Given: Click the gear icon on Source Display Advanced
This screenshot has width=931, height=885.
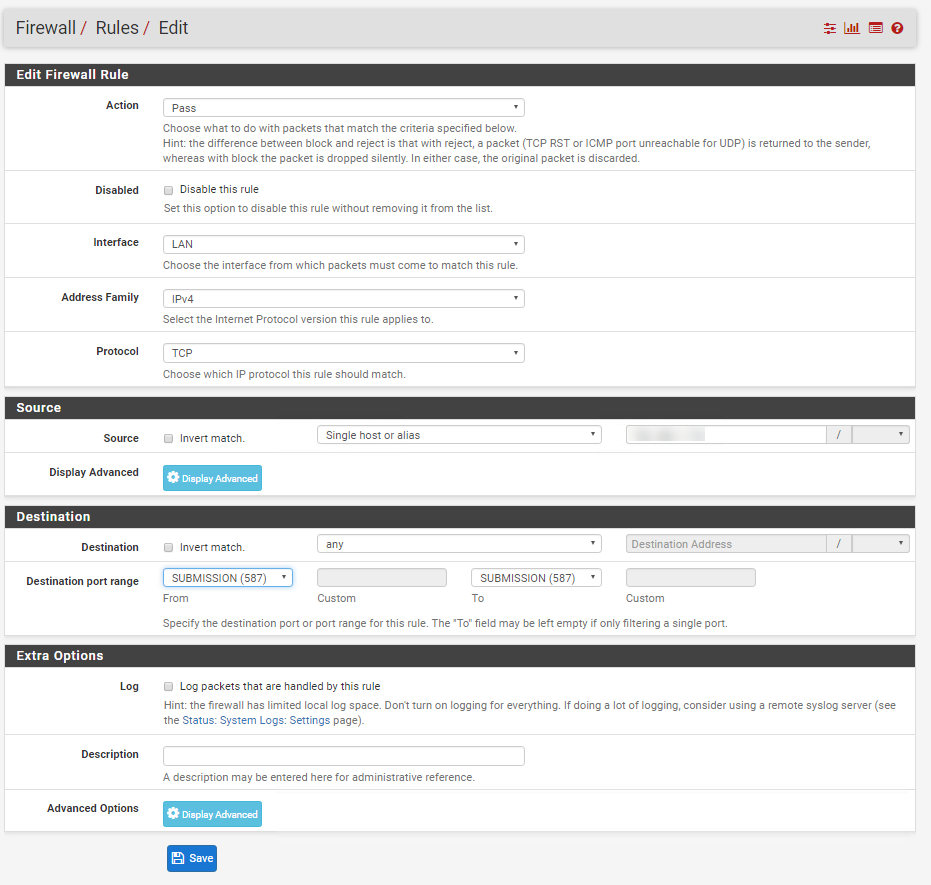Looking at the screenshot, I should tap(173, 478).
